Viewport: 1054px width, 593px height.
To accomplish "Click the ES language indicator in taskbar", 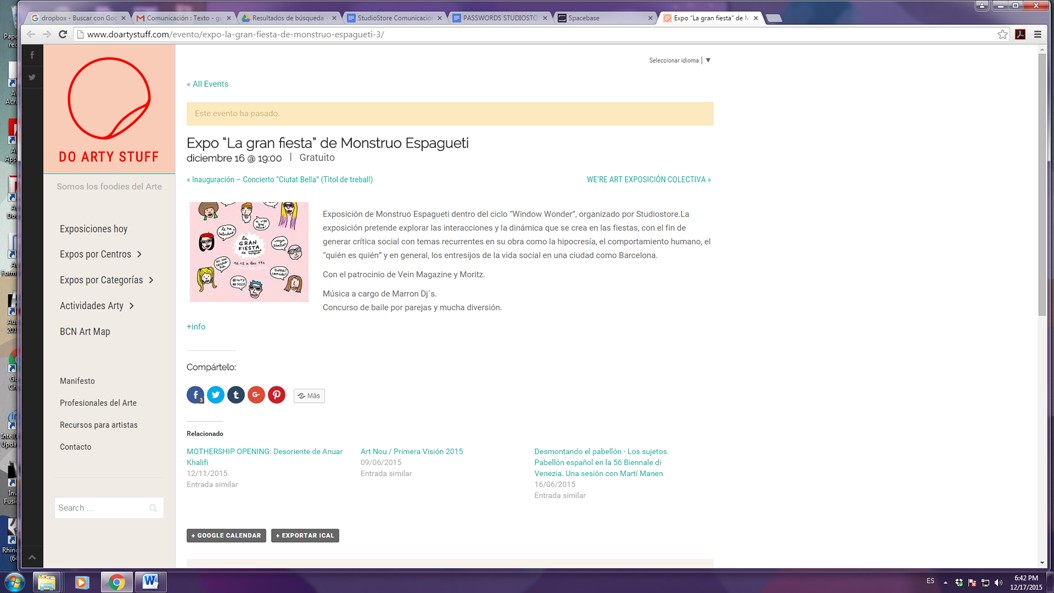I will 930,581.
